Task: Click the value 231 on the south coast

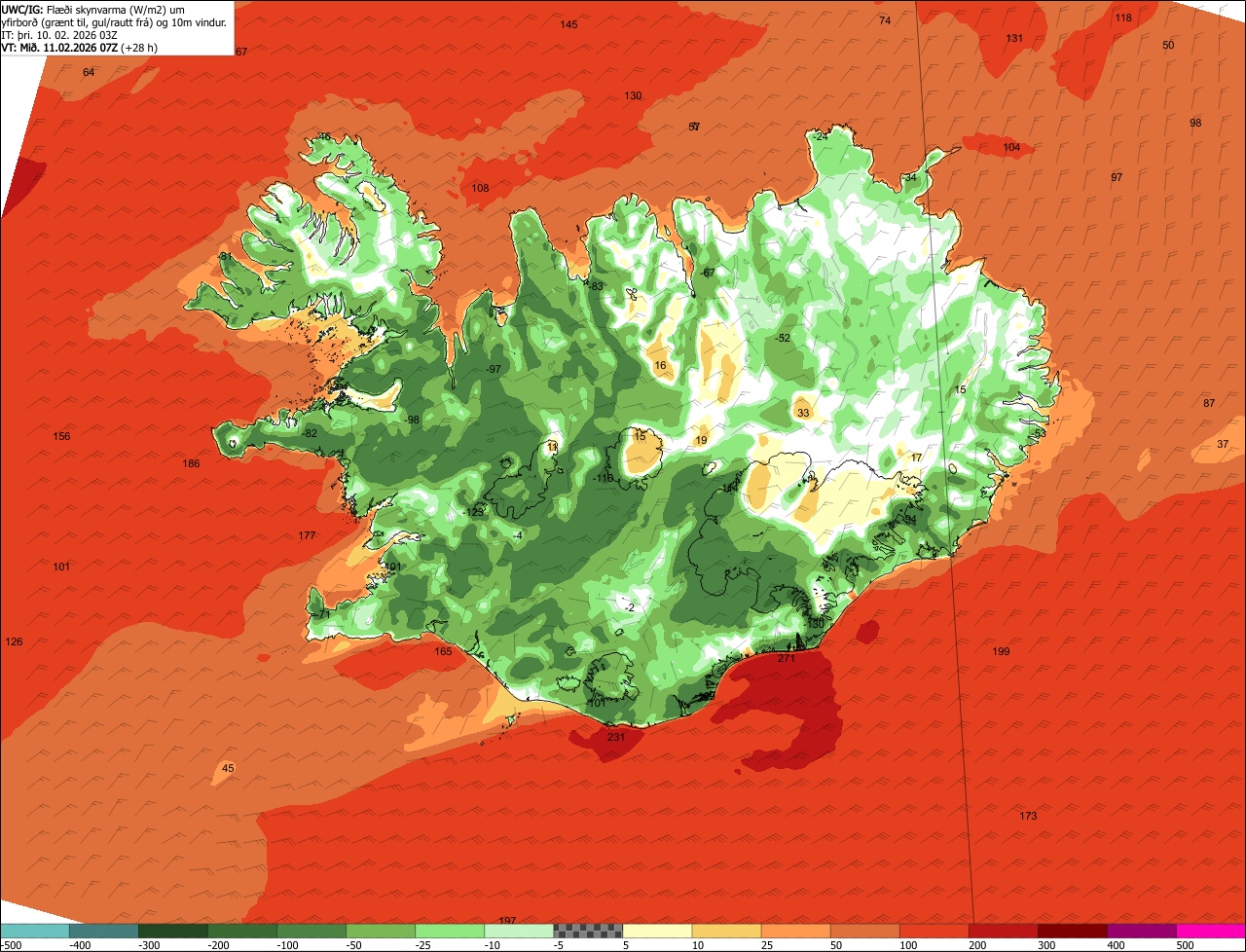Action: (x=615, y=737)
